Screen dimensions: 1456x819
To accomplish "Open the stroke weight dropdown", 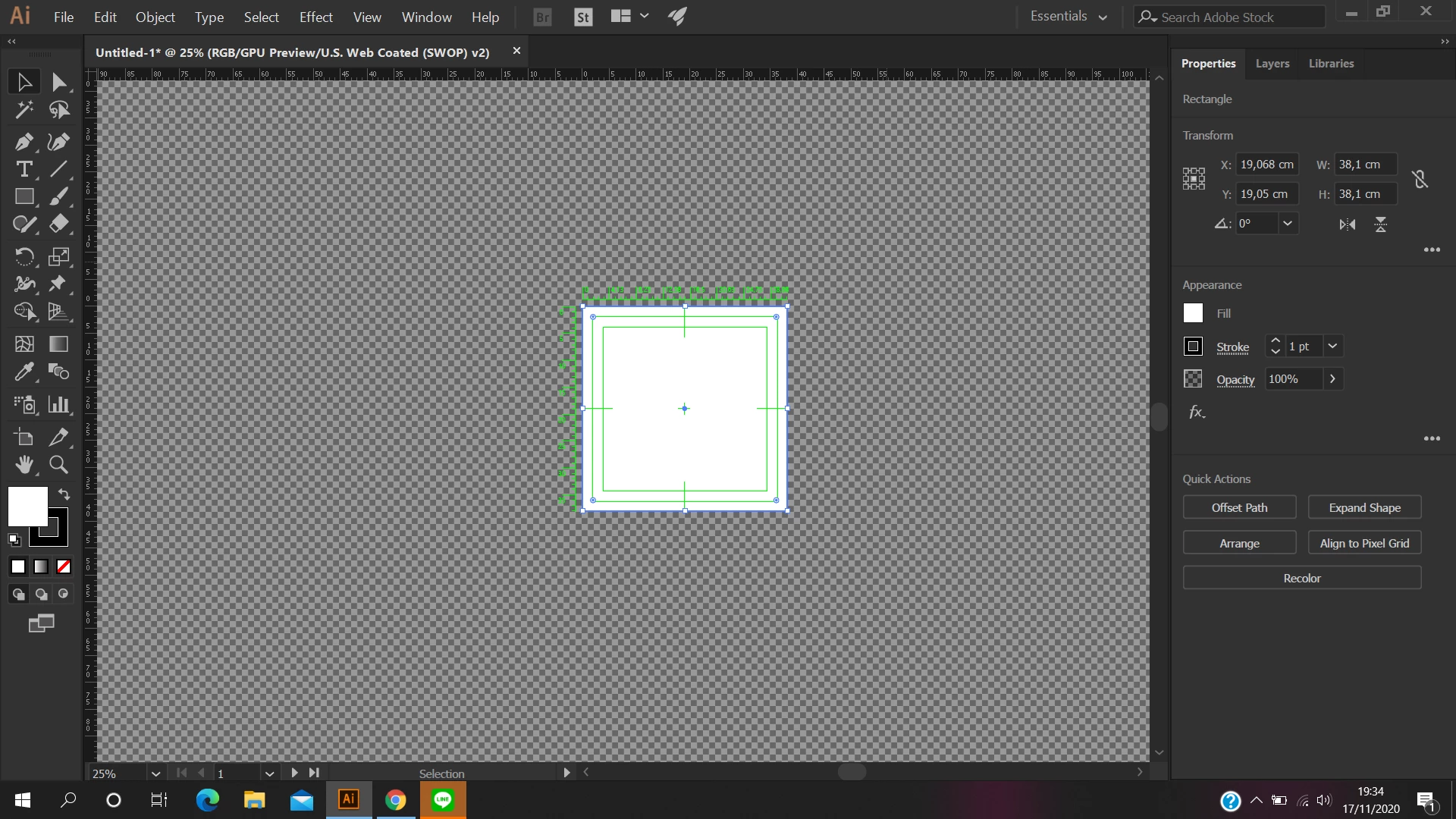I will point(1332,346).
